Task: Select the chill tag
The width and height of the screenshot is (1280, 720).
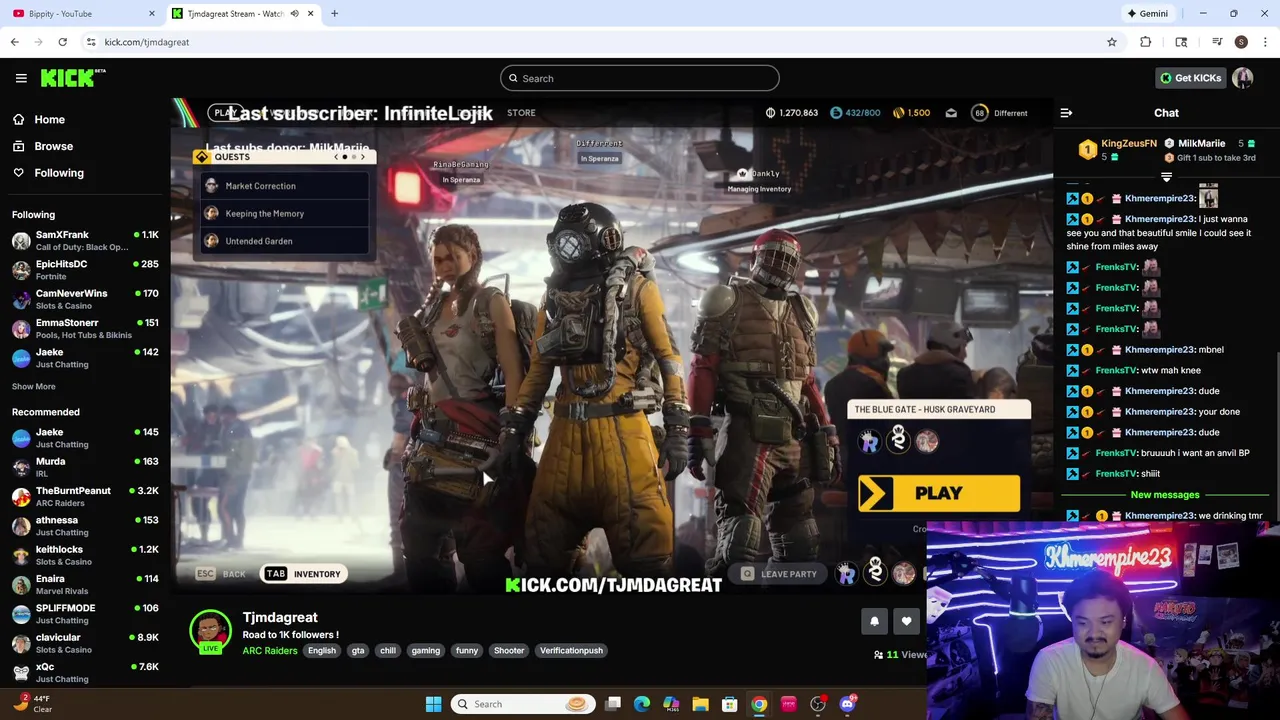Action: click(388, 651)
